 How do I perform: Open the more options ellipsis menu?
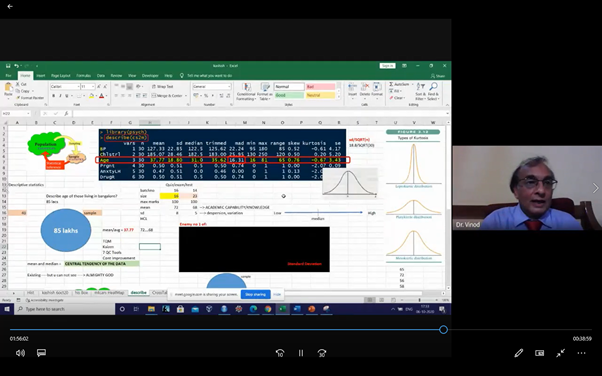pos(581,353)
